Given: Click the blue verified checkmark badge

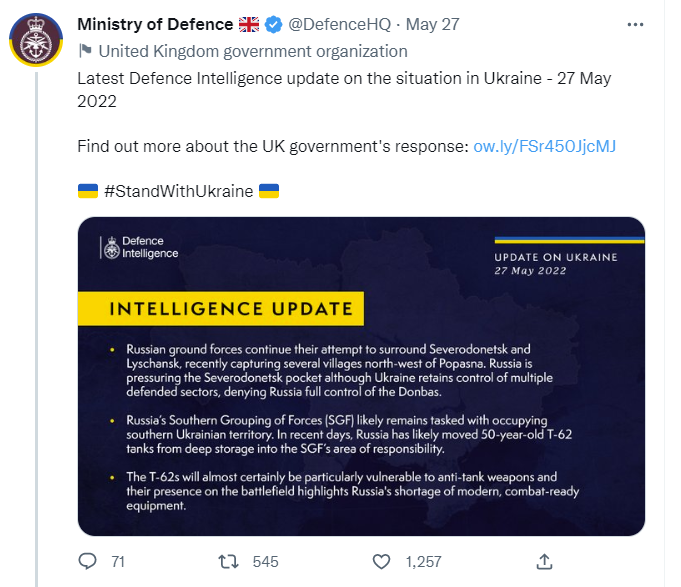Looking at the screenshot, I should click(275, 24).
